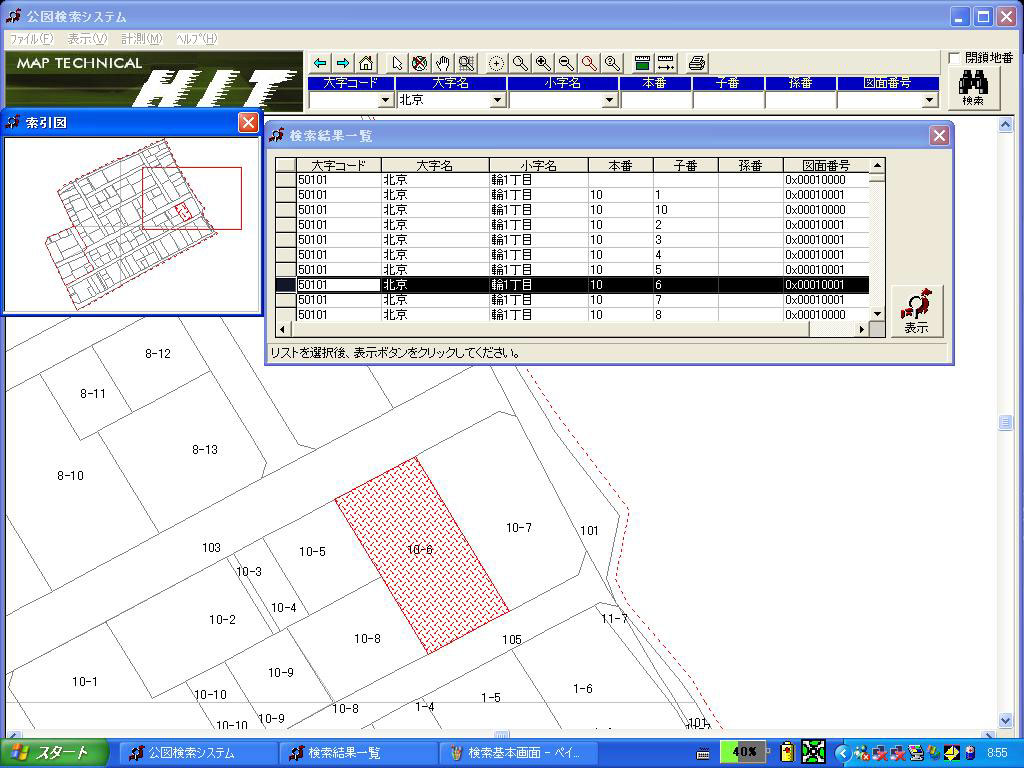The width and height of the screenshot is (1024, 768).
Task: Click the map vertical scrollbar down arrow
Action: coord(1006,721)
